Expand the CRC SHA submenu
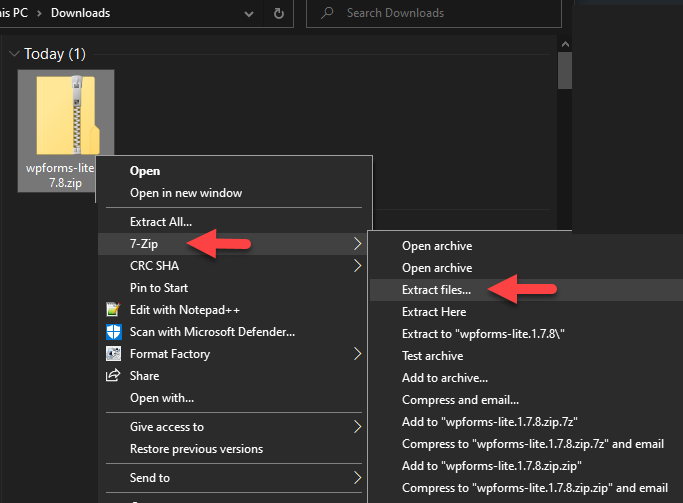The width and height of the screenshot is (683, 503). [x=357, y=266]
